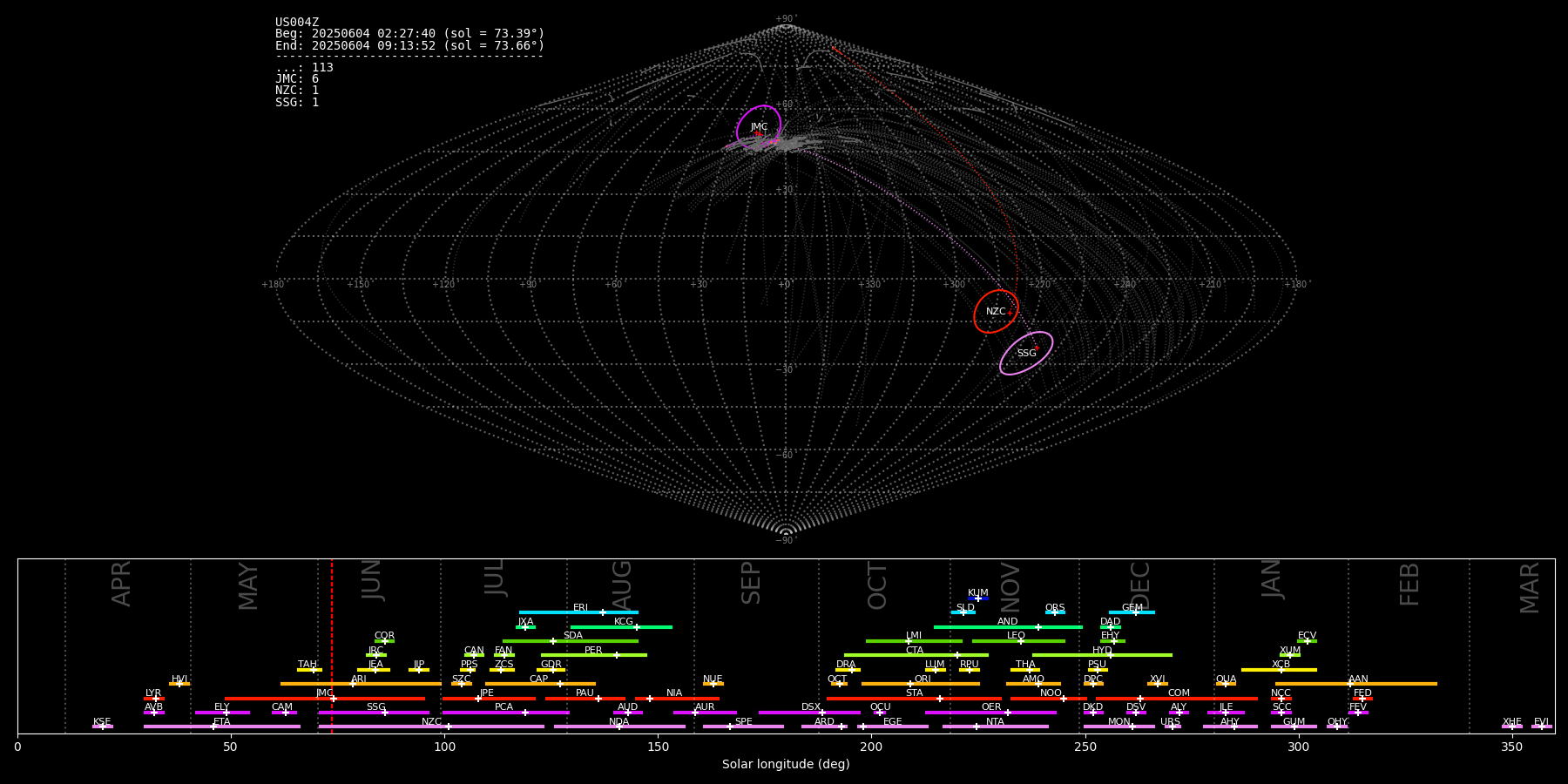Click the Beg: 20250604 02:27:40 timestamp line
Viewport: 1568px width, 784px height.
click(x=409, y=34)
